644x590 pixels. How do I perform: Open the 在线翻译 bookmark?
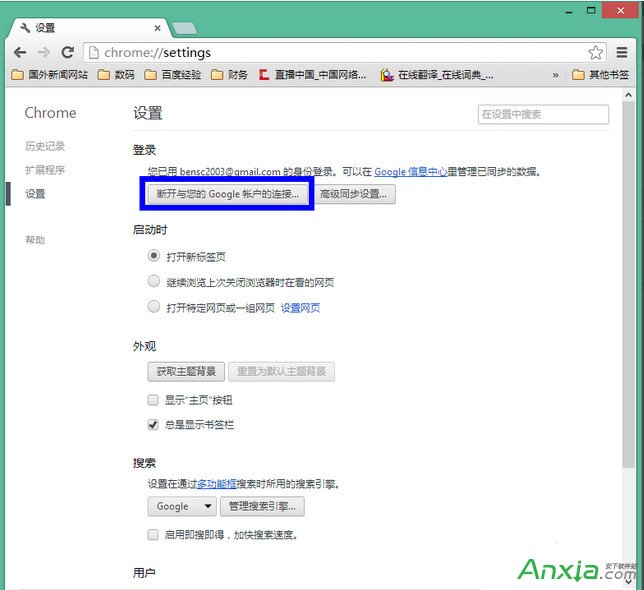[x=437, y=75]
